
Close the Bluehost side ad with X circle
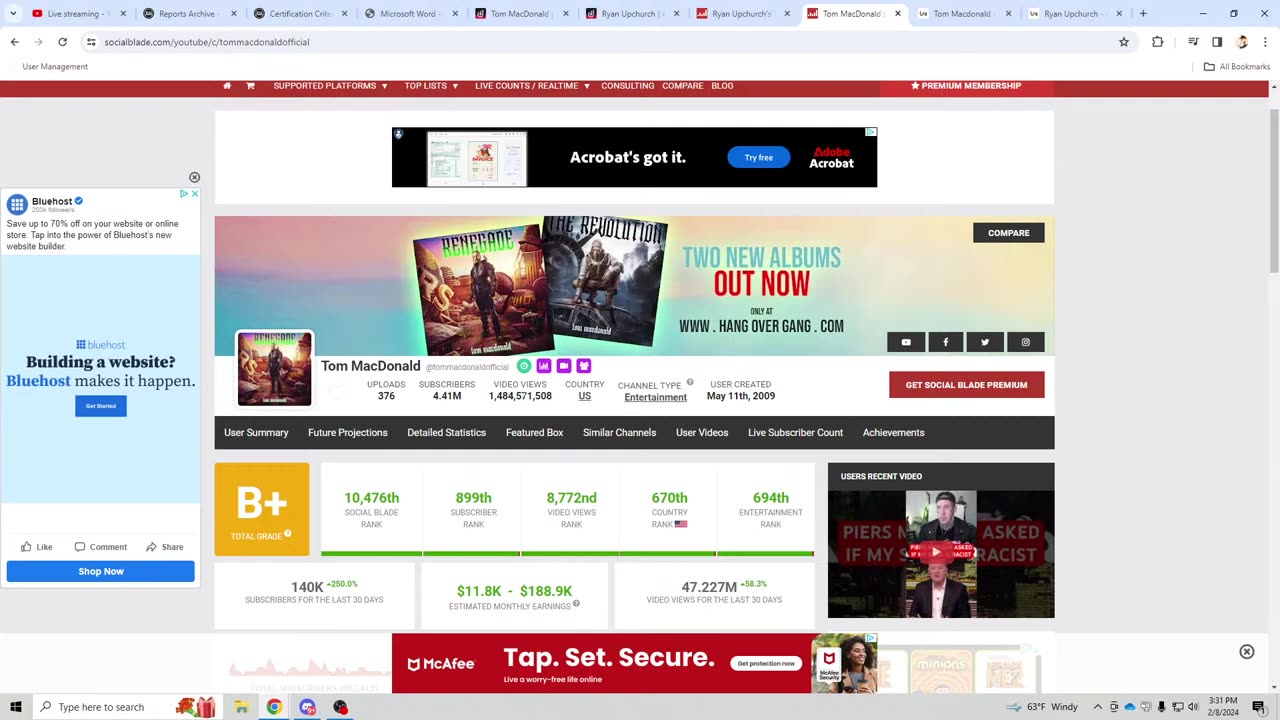pyautogui.click(x=194, y=177)
